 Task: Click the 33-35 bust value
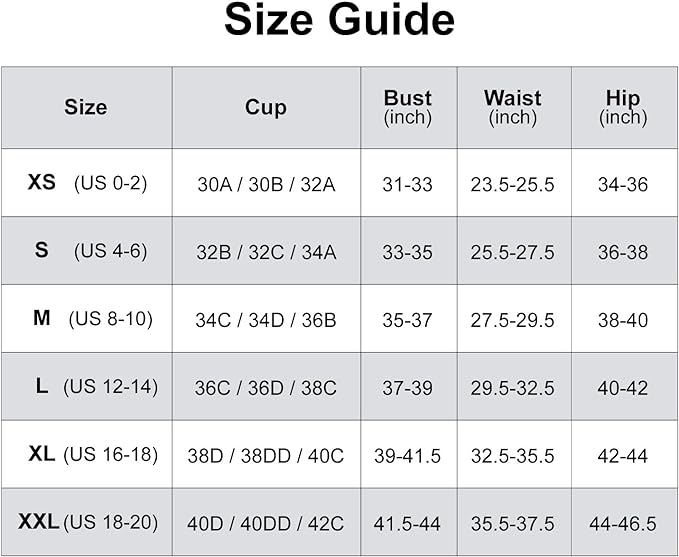(x=407, y=253)
